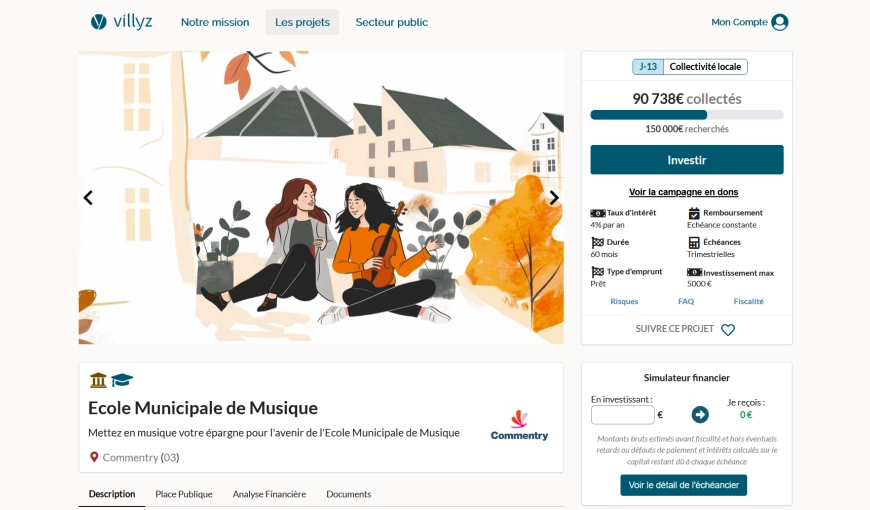Viewport: 870px width, 510px height.
Task: Go to Notre mission page
Action: (x=215, y=22)
